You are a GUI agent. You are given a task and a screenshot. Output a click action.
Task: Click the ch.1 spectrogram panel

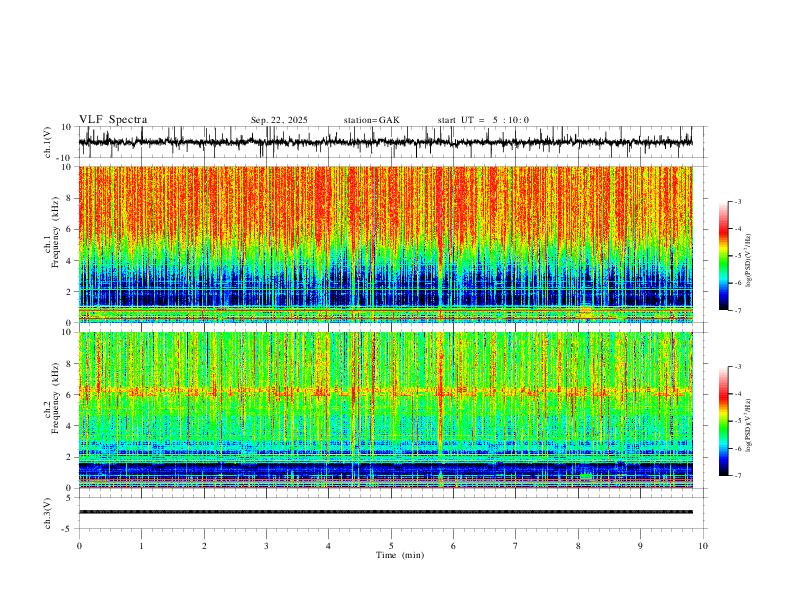pyautogui.click(x=385, y=244)
